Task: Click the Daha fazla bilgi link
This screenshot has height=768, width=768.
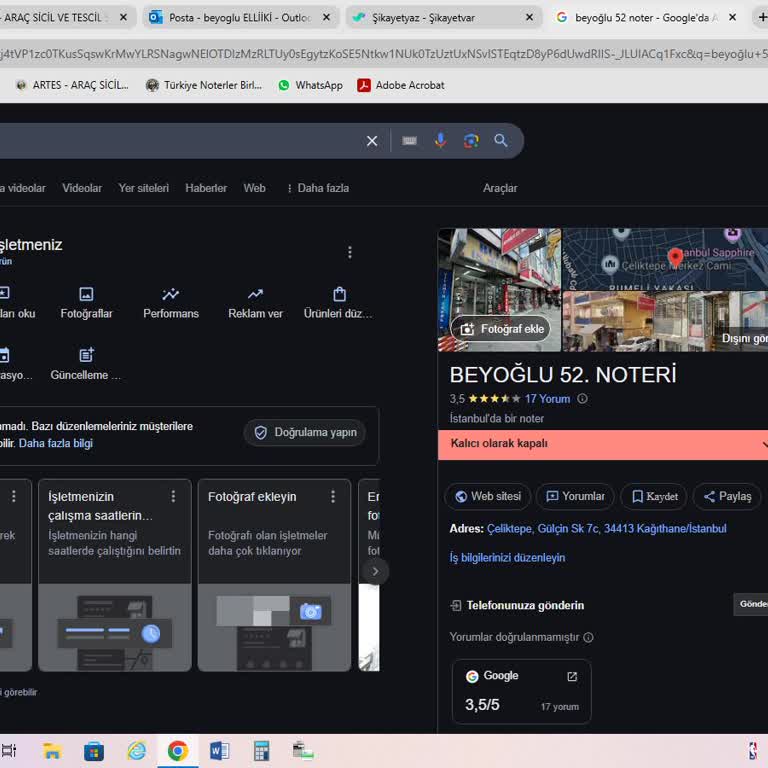Action: 55,444
